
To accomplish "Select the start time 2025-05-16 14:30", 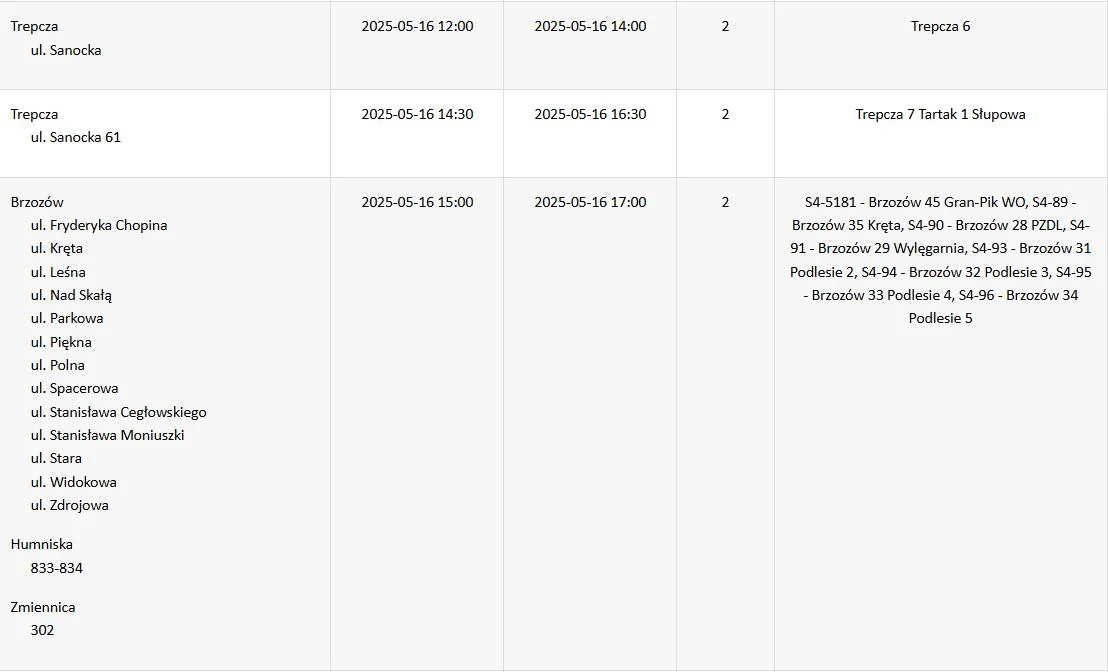I will pos(417,114).
